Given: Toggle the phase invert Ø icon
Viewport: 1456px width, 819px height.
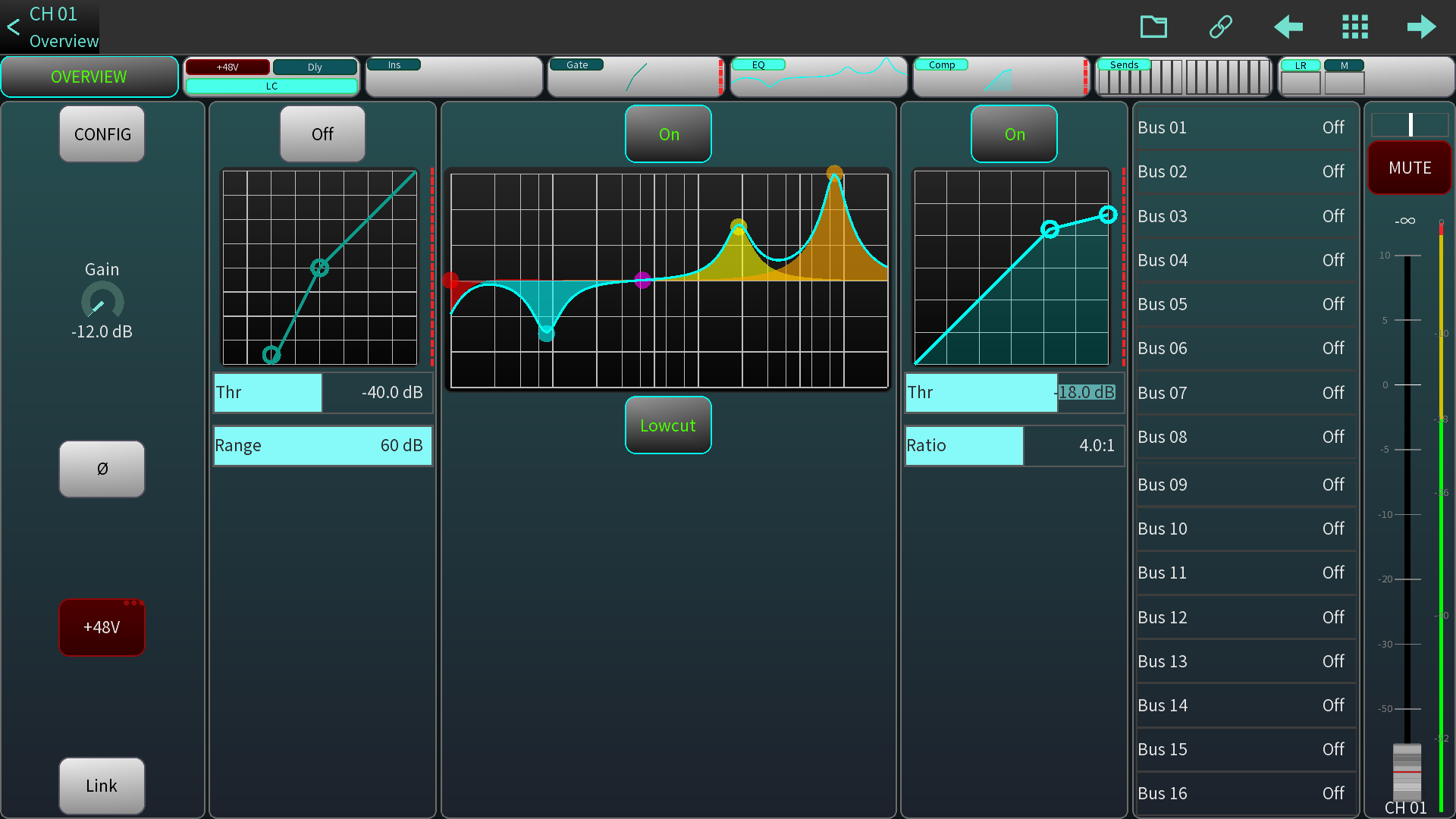Looking at the screenshot, I should point(102,469).
